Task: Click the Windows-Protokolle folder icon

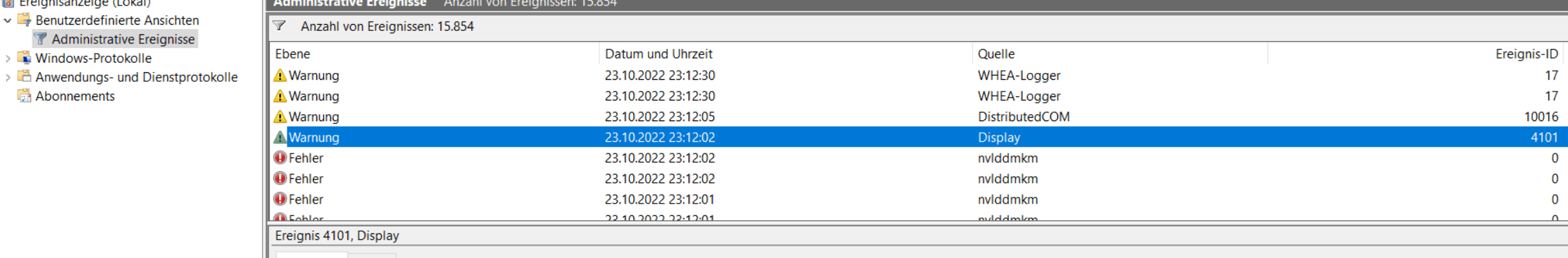Action: (x=25, y=58)
